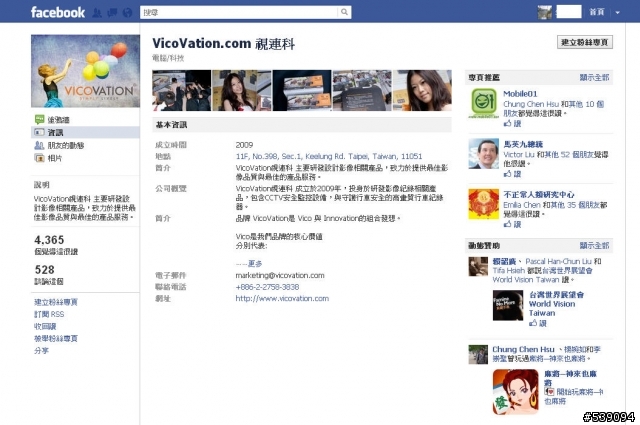Click Tifa Hsieh profile link
This screenshot has height=425, width=640.
point(509,270)
